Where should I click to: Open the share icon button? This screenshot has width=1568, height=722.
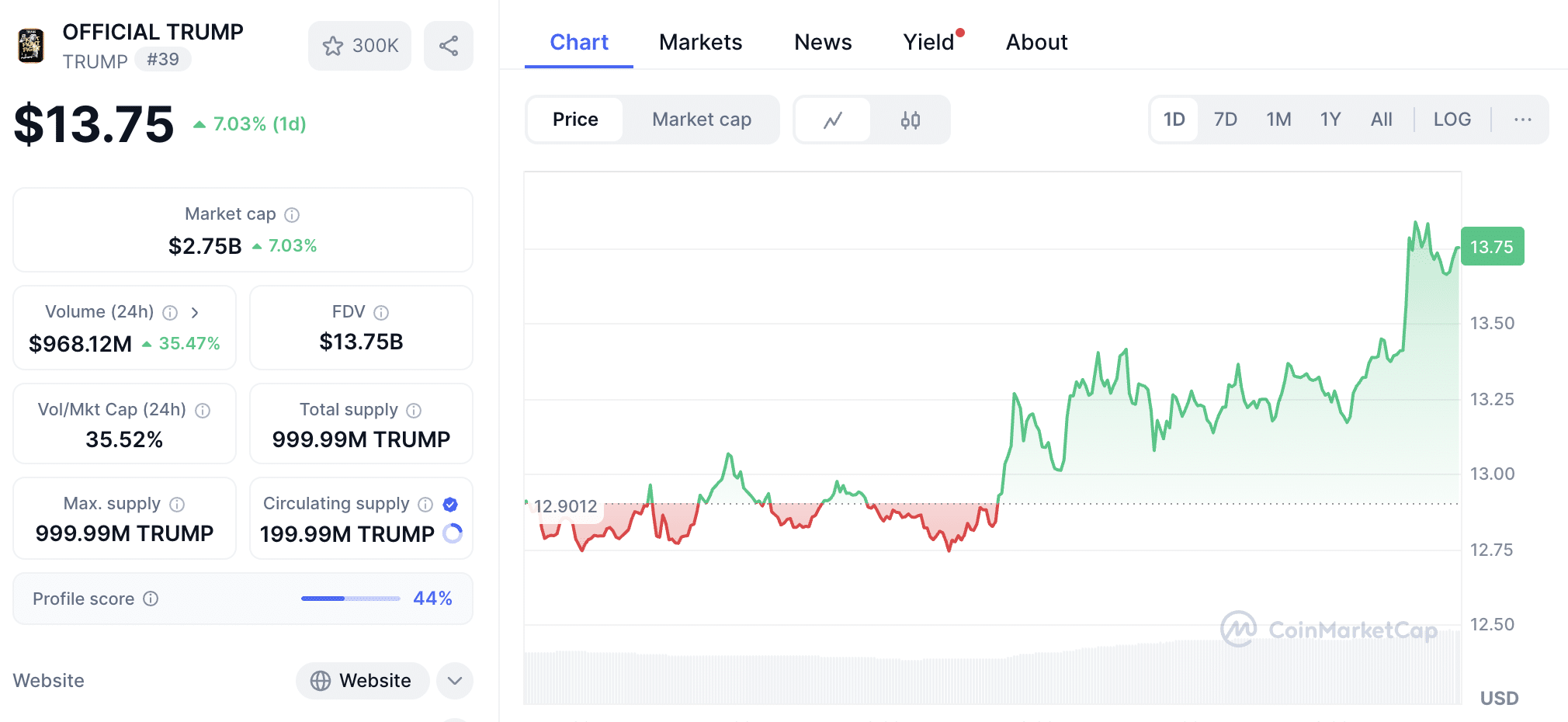point(449,46)
